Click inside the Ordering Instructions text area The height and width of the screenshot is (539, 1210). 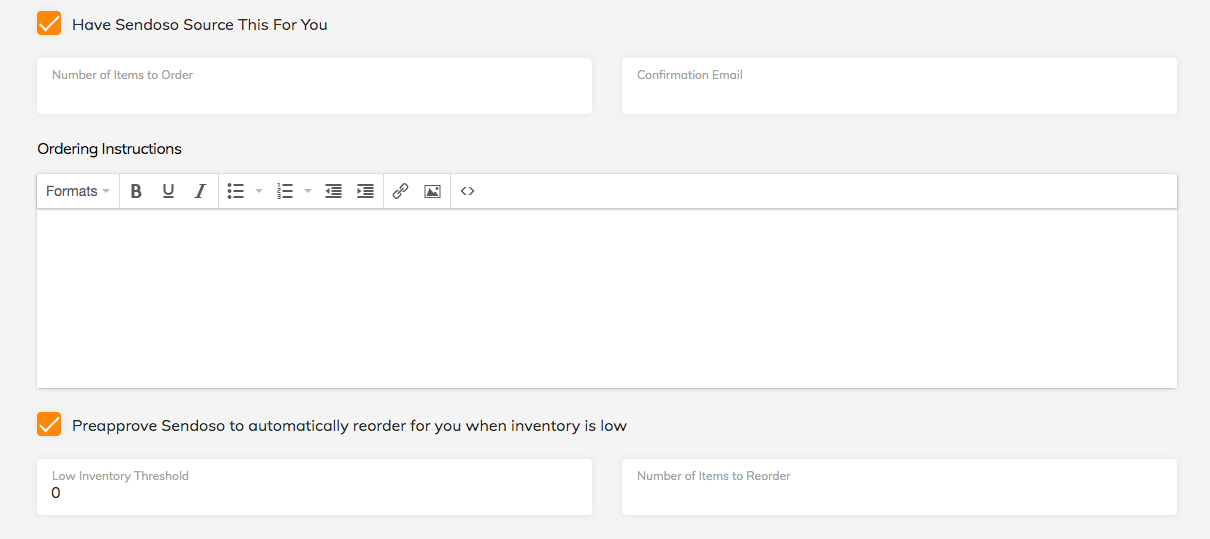click(606, 298)
